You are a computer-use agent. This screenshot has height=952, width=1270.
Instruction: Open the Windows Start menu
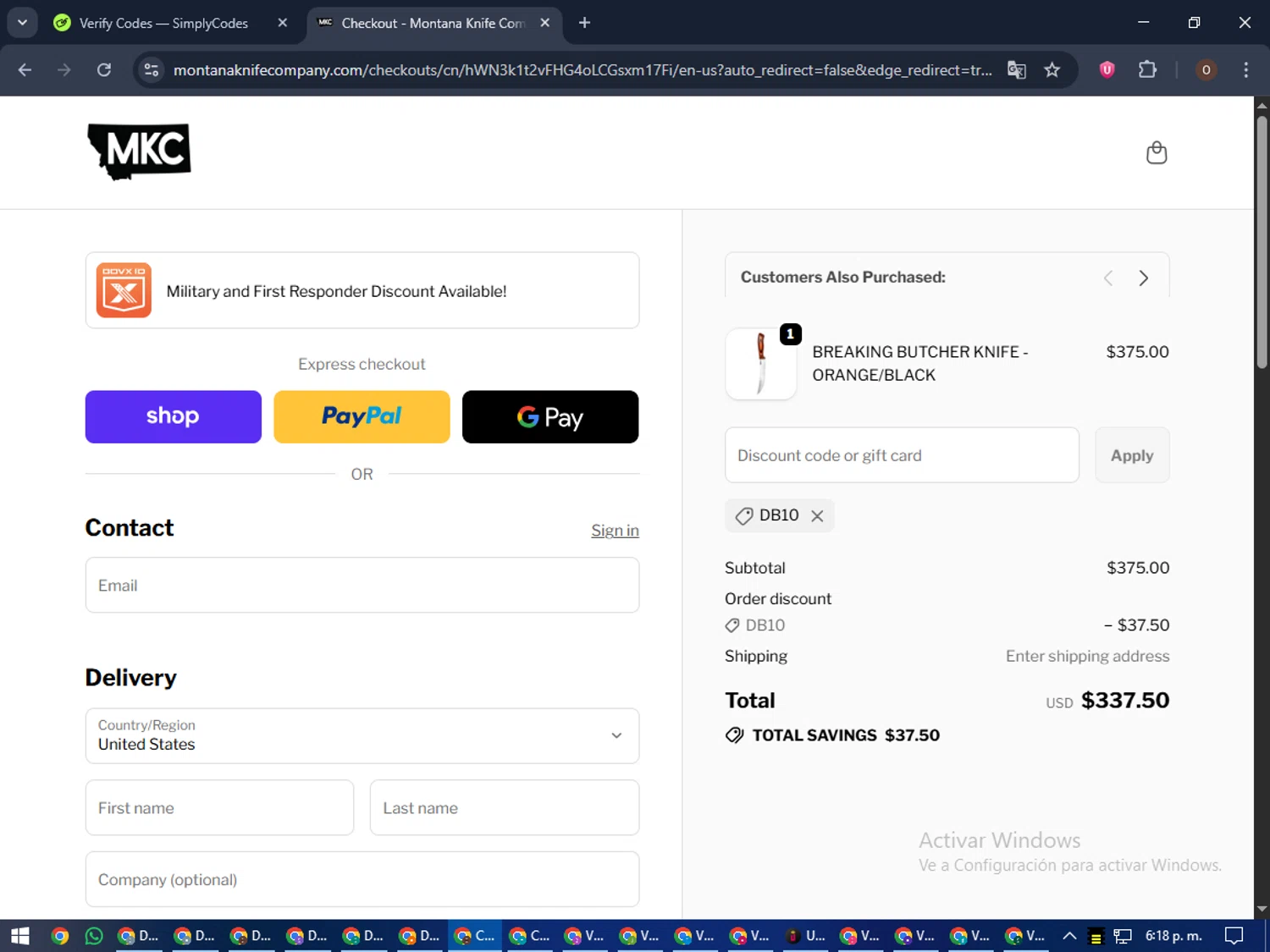point(20,935)
